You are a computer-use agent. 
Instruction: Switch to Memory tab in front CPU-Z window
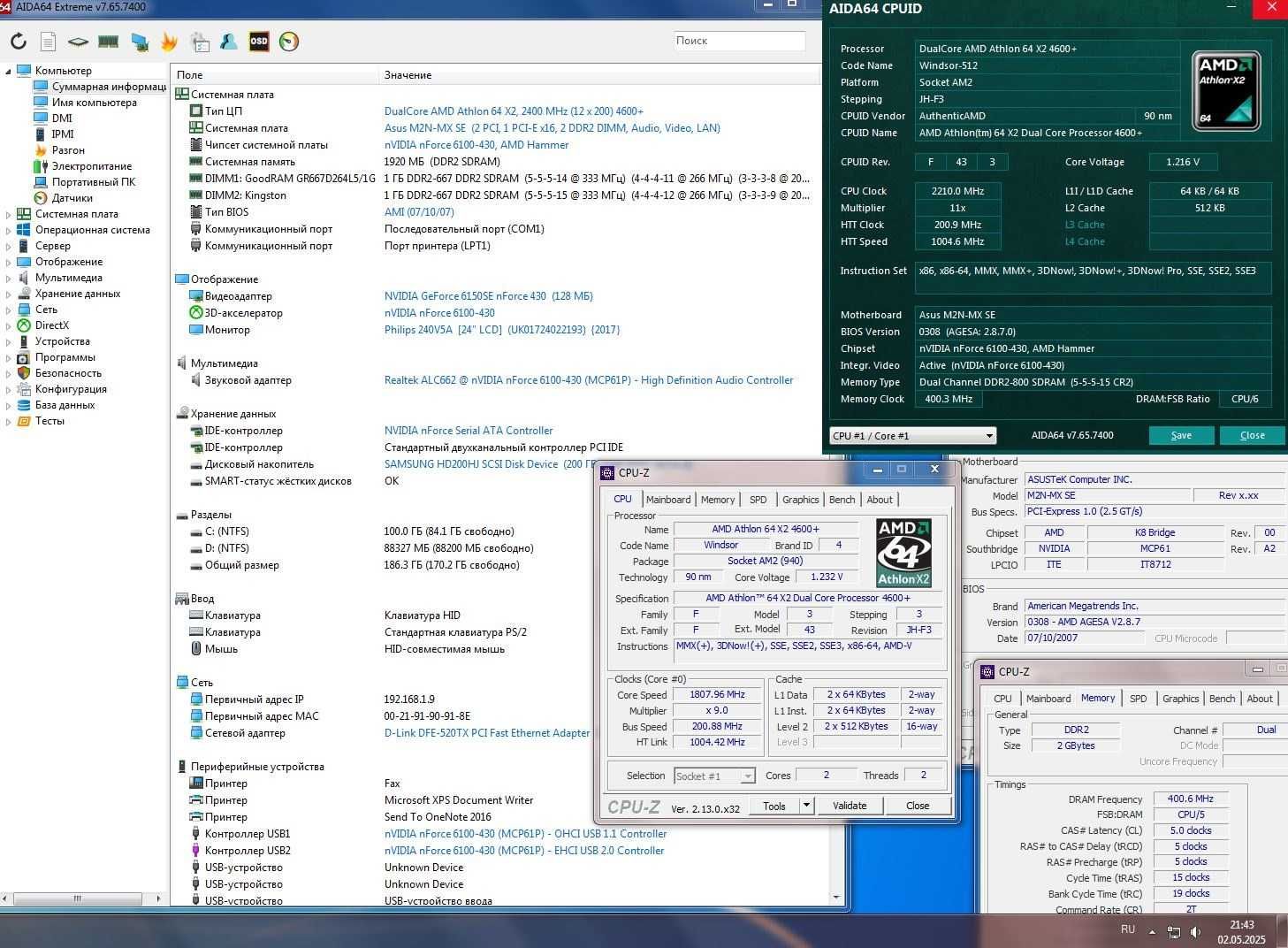point(717,500)
